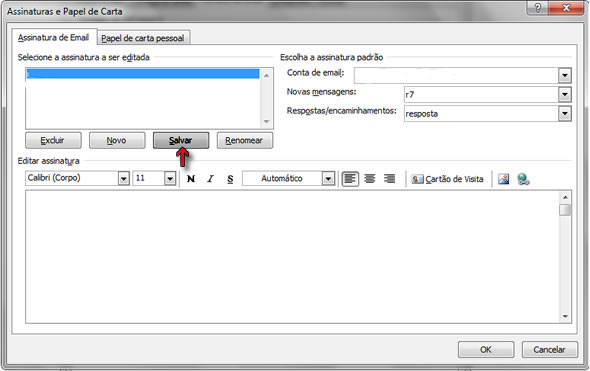Insert a hyperlink using the globe icon
This screenshot has width=590, height=371.
[x=523, y=179]
